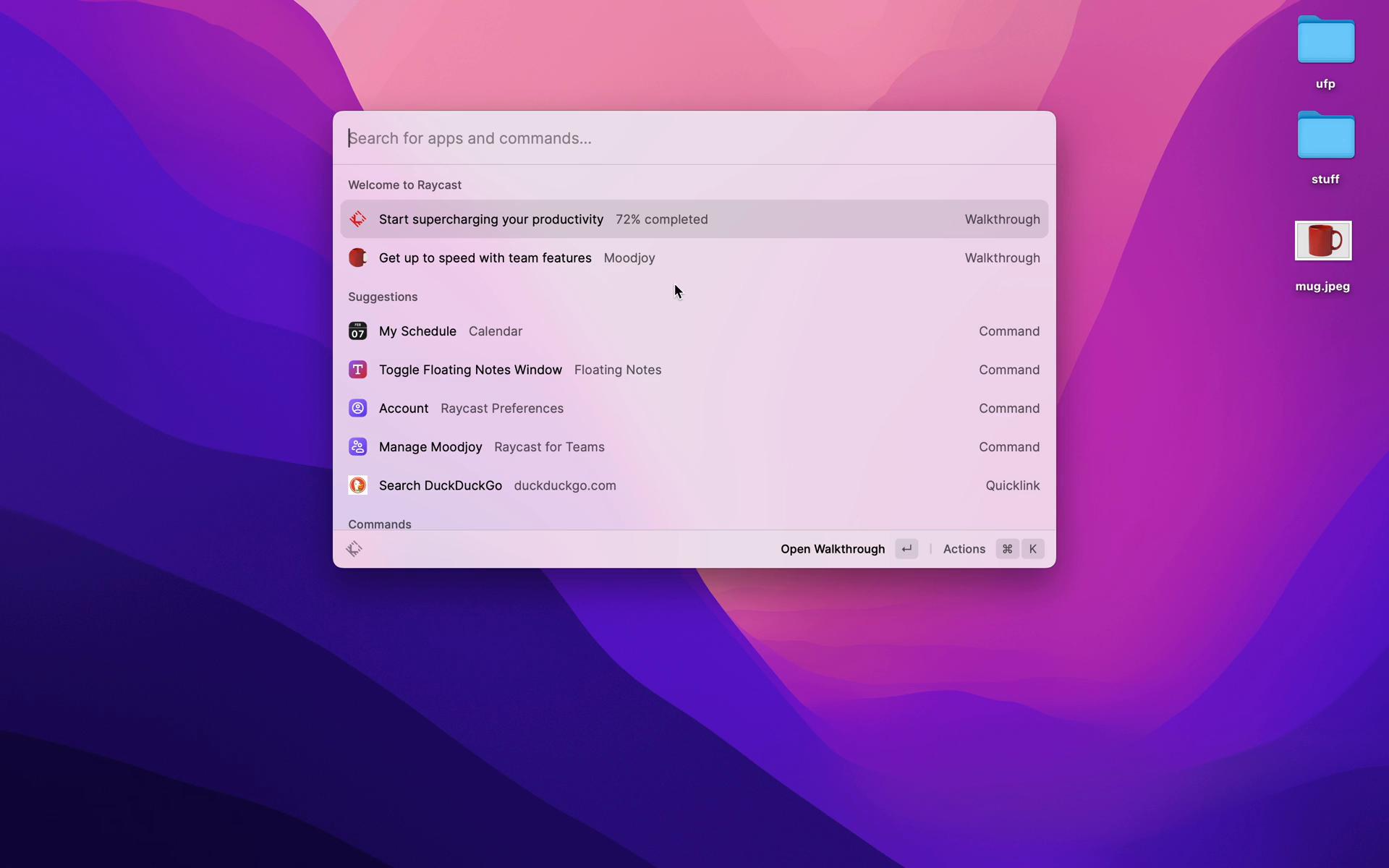The height and width of the screenshot is (868, 1389).
Task: Click the 72% completed progress indicator
Action: pyautogui.click(x=660, y=219)
